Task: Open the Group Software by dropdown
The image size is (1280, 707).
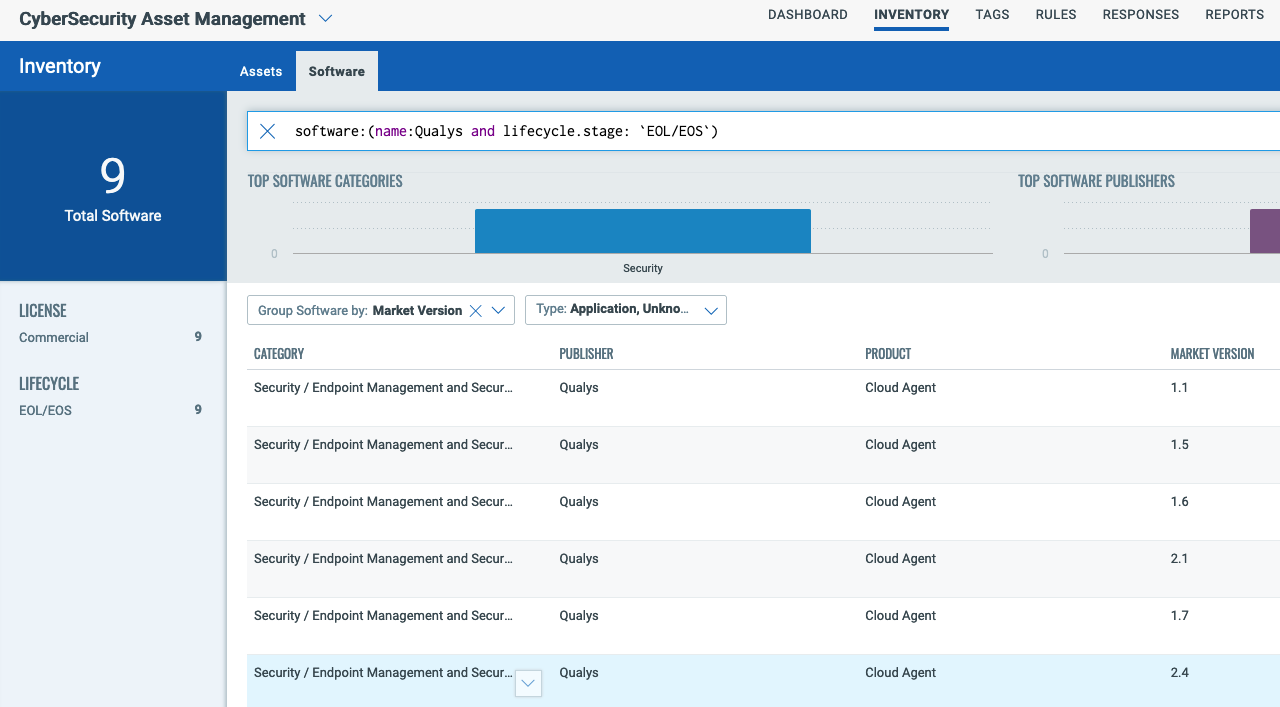Action: point(498,310)
